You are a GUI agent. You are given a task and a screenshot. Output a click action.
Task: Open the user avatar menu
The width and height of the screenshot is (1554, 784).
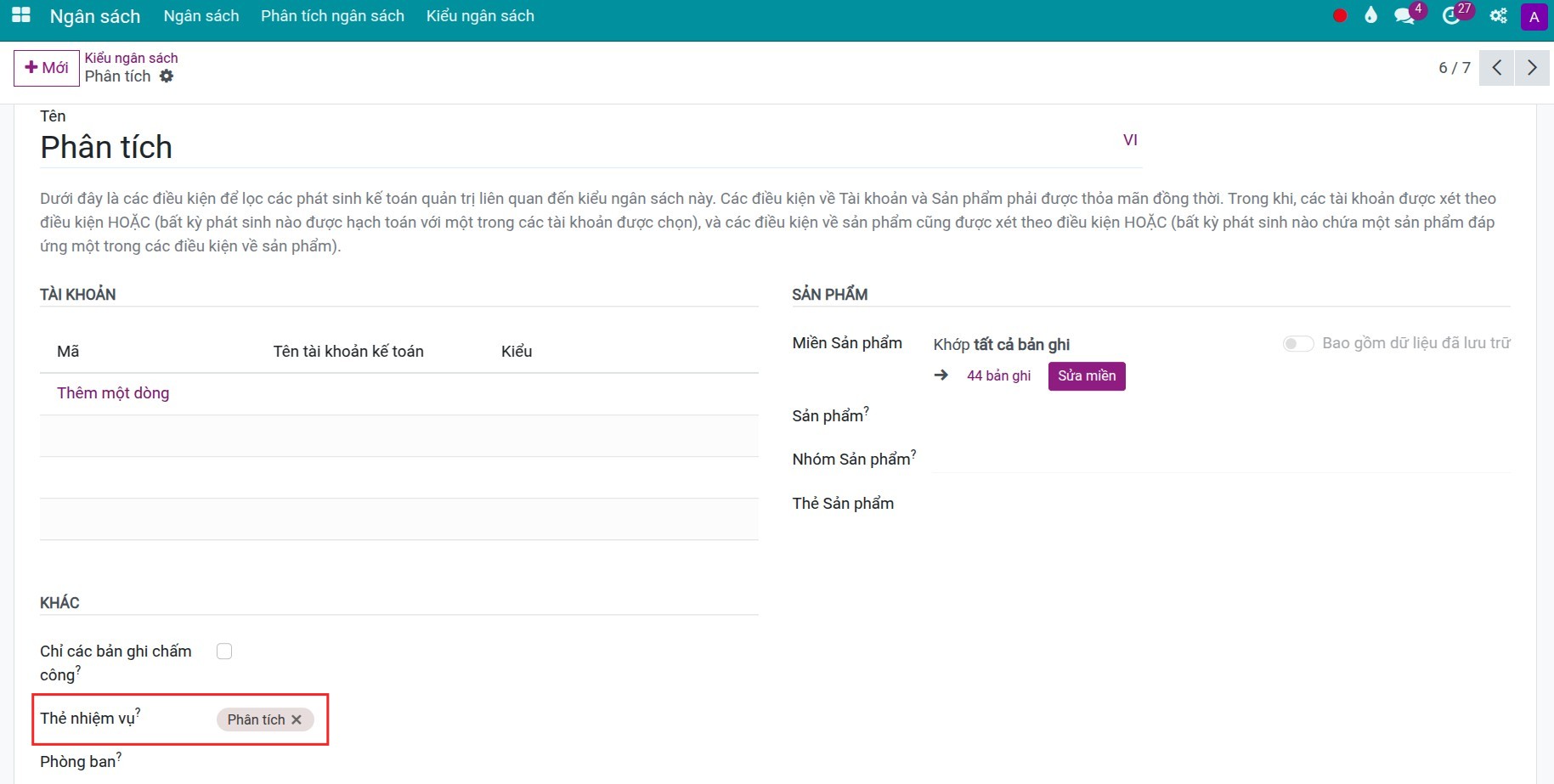pos(1534,16)
